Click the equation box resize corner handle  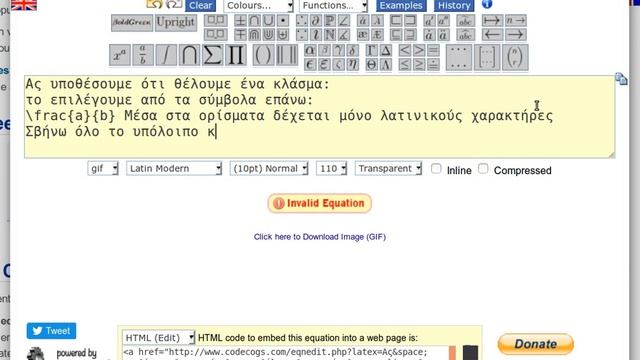pos(611,154)
